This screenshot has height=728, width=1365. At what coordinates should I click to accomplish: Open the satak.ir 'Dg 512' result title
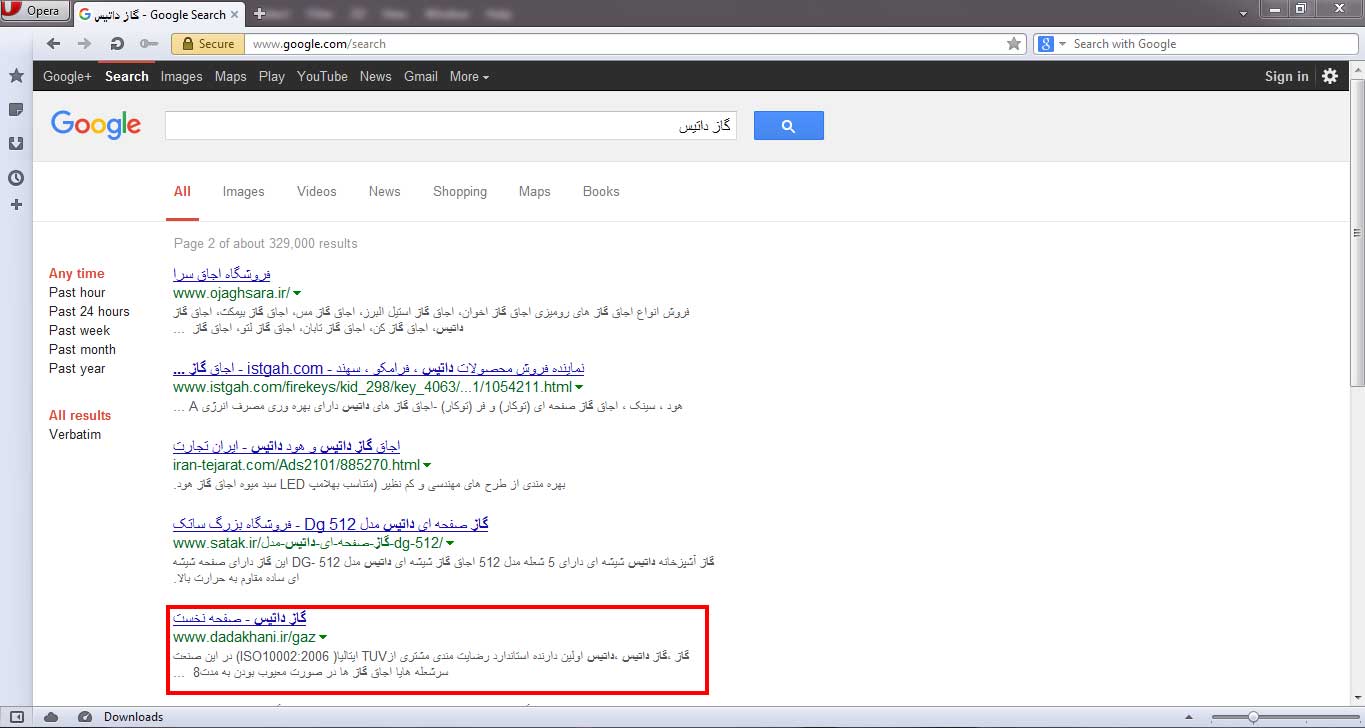330,524
